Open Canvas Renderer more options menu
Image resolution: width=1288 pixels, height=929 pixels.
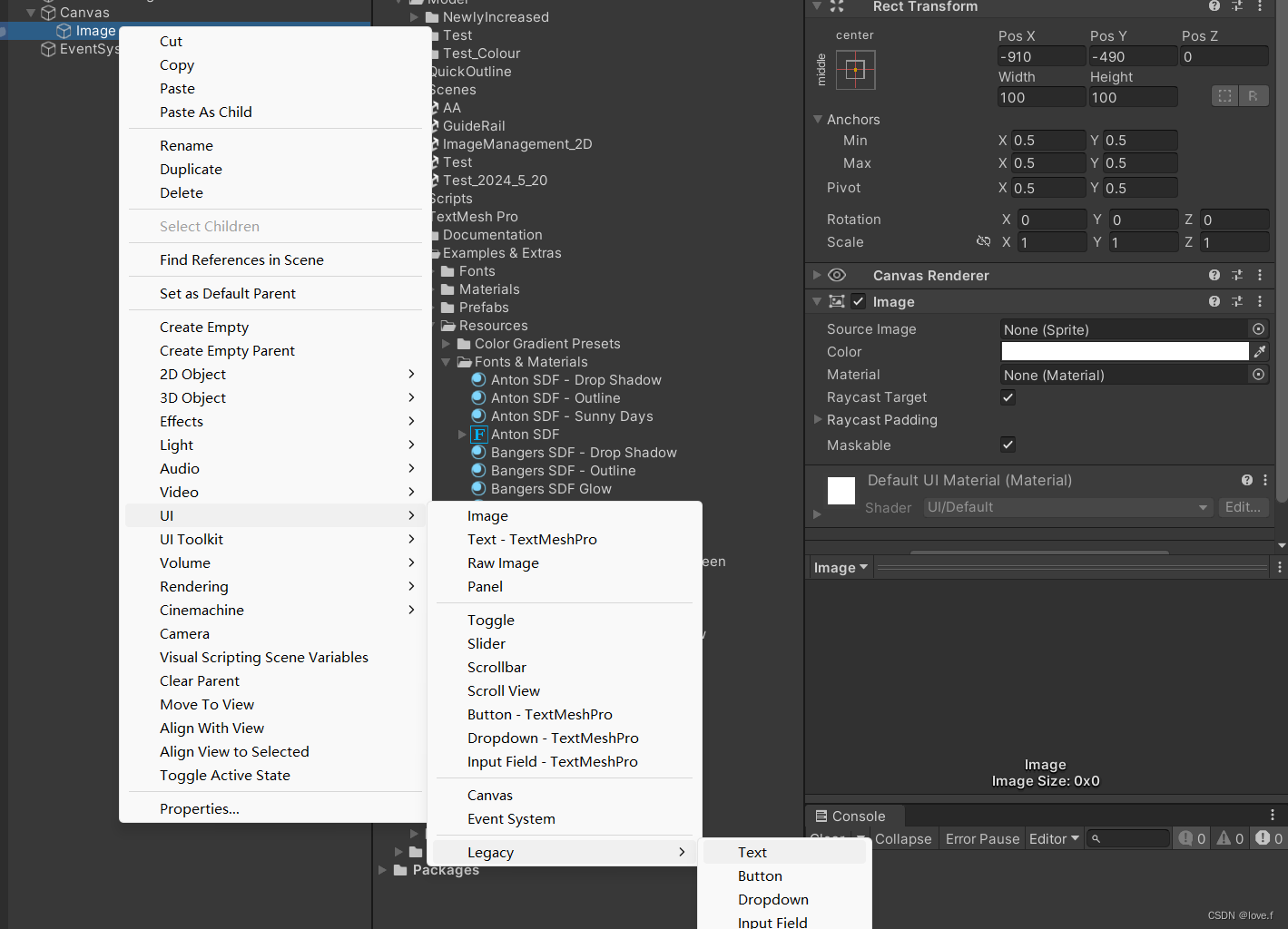pyautogui.click(x=1260, y=275)
